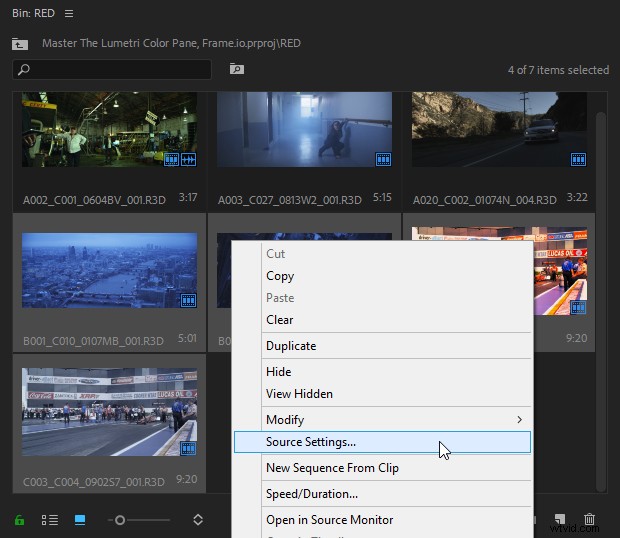Choose Hide from the context menu
This screenshot has width=620, height=538.
tap(382, 372)
